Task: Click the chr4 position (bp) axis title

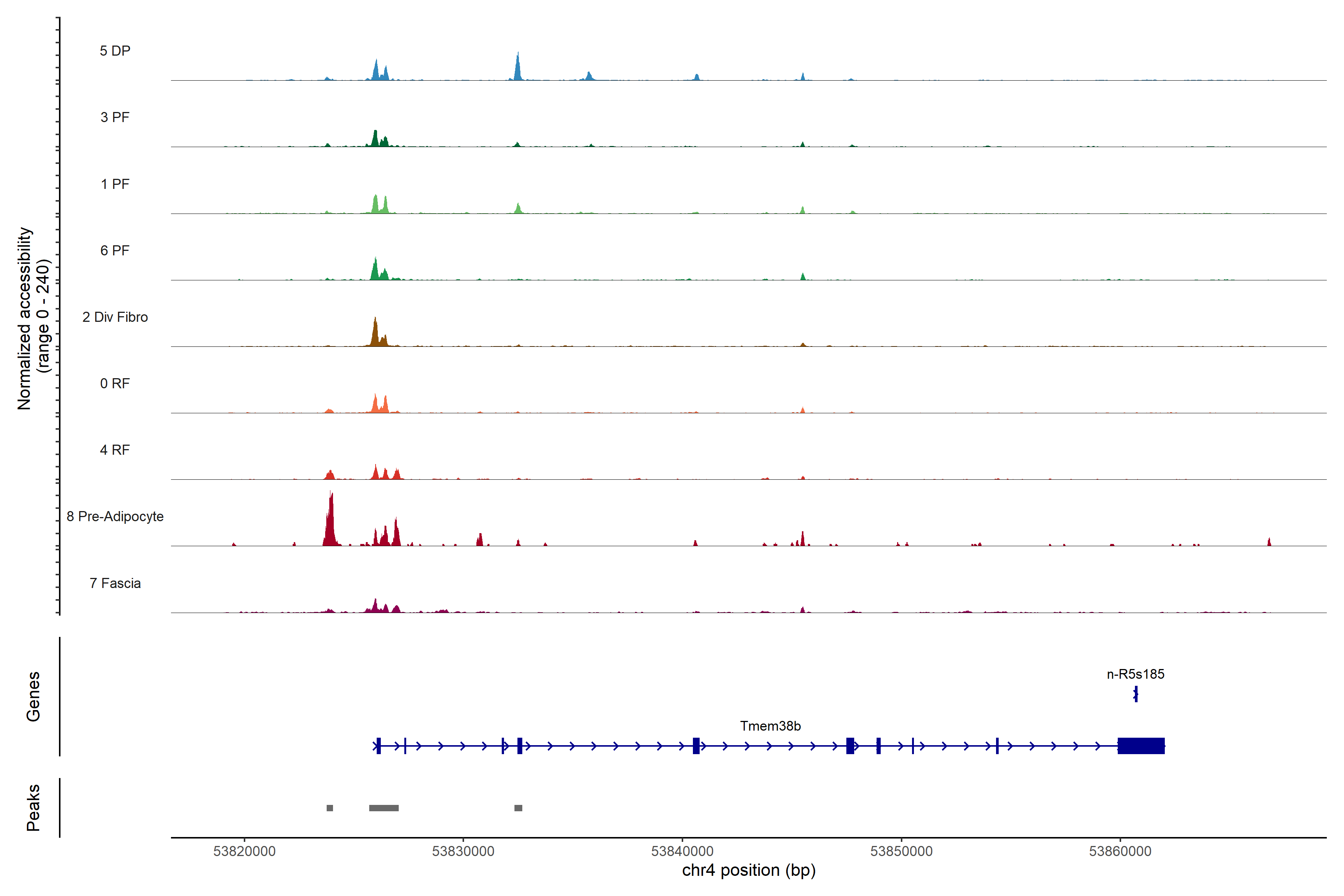Action: 749,870
